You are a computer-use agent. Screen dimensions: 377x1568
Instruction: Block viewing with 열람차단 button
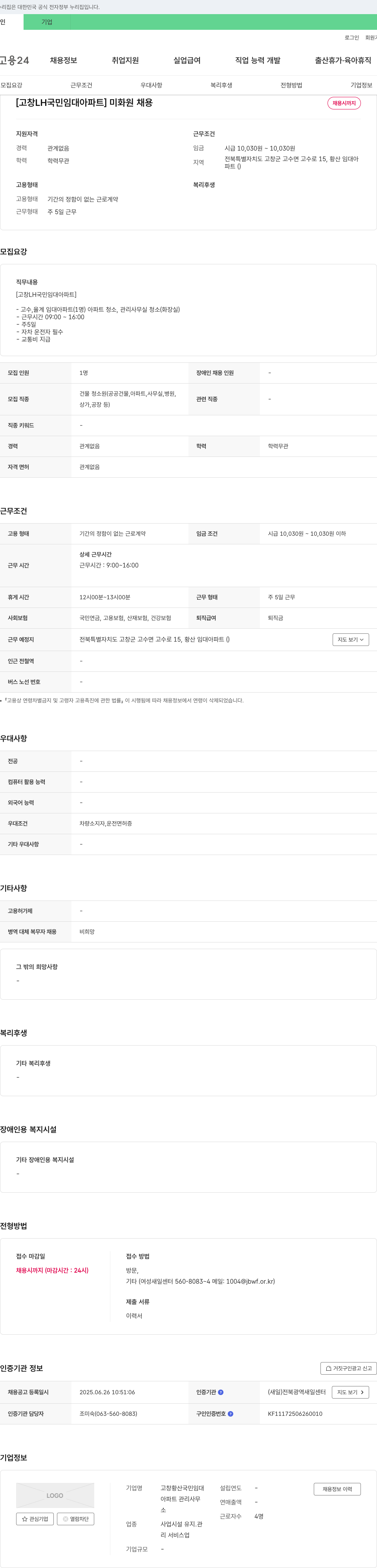tap(75, 1519)
